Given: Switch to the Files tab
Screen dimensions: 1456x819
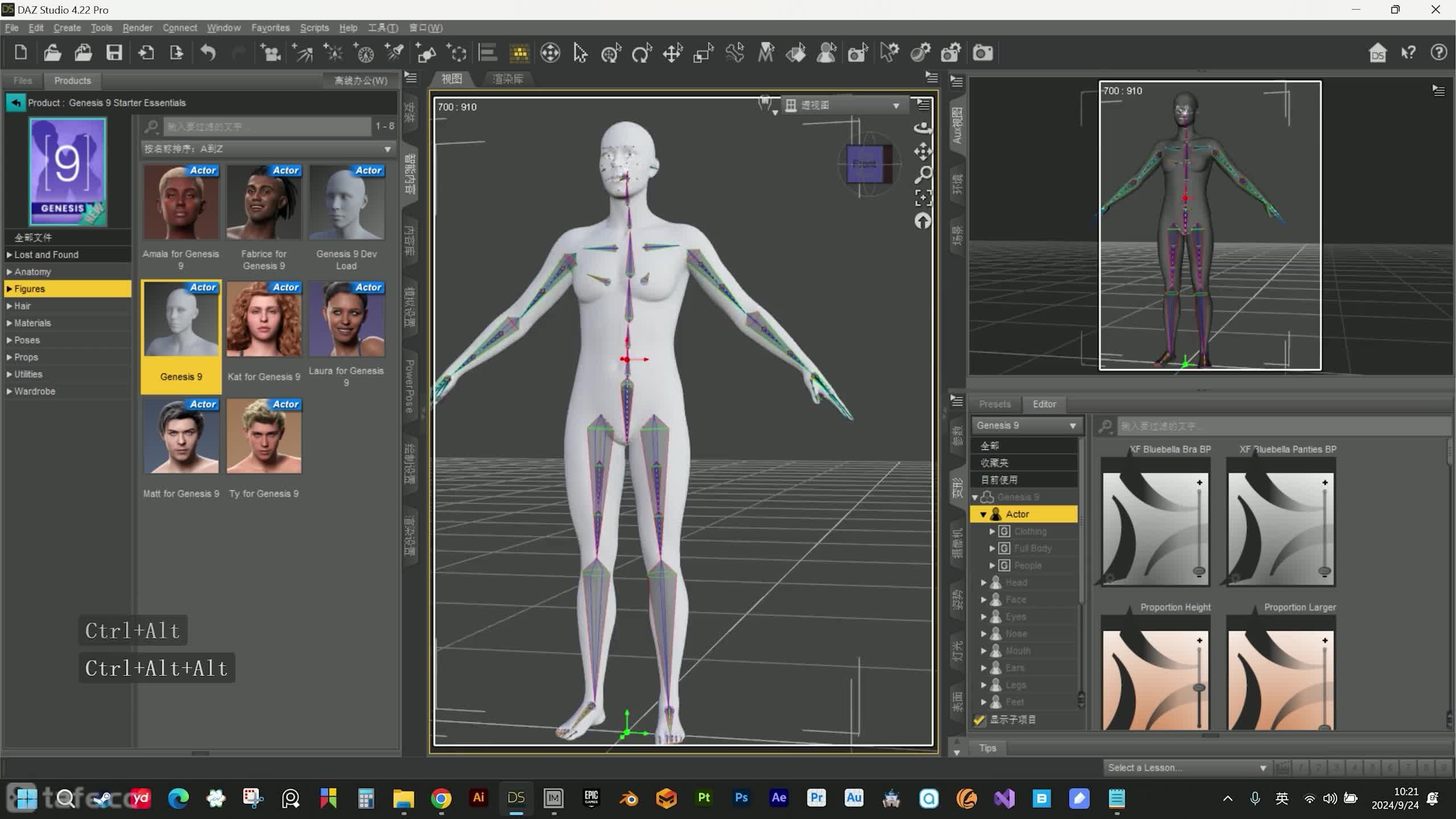Looking at the screenshot, I should pyautogui.click(x=23, y=81).
